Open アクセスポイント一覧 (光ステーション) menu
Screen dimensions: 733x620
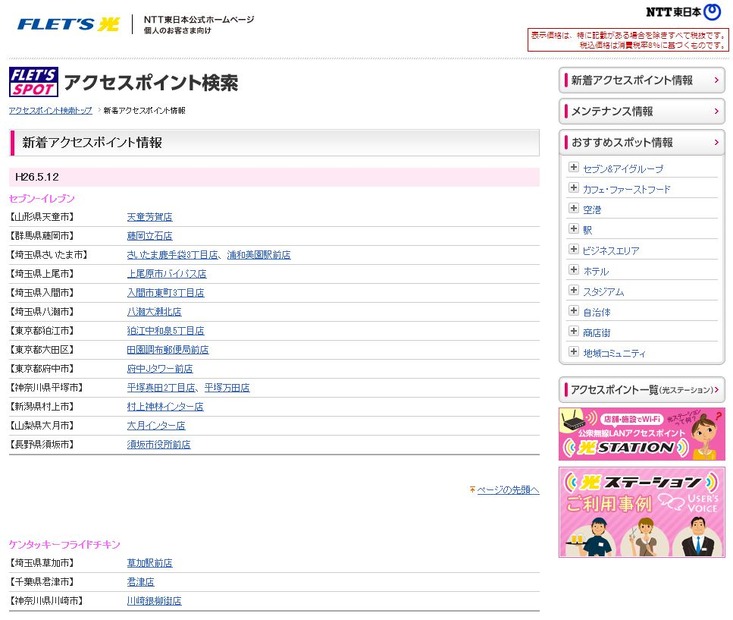642,389
